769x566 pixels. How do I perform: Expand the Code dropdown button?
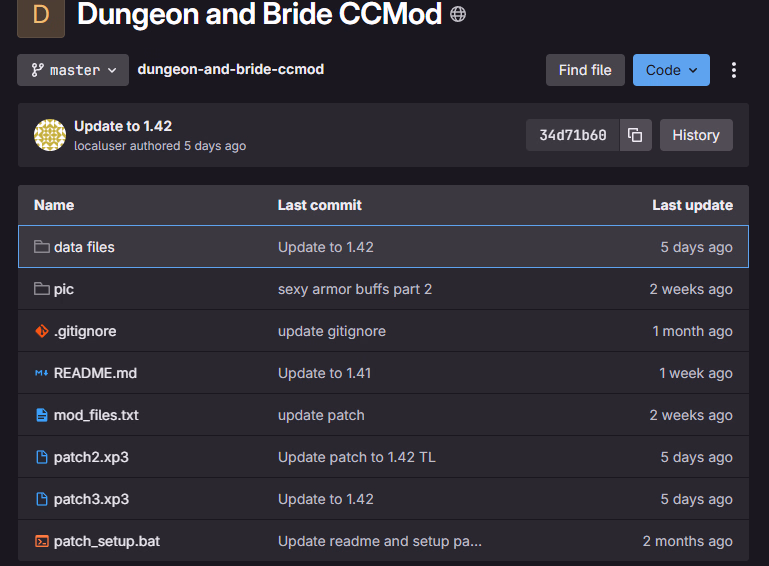671,70
